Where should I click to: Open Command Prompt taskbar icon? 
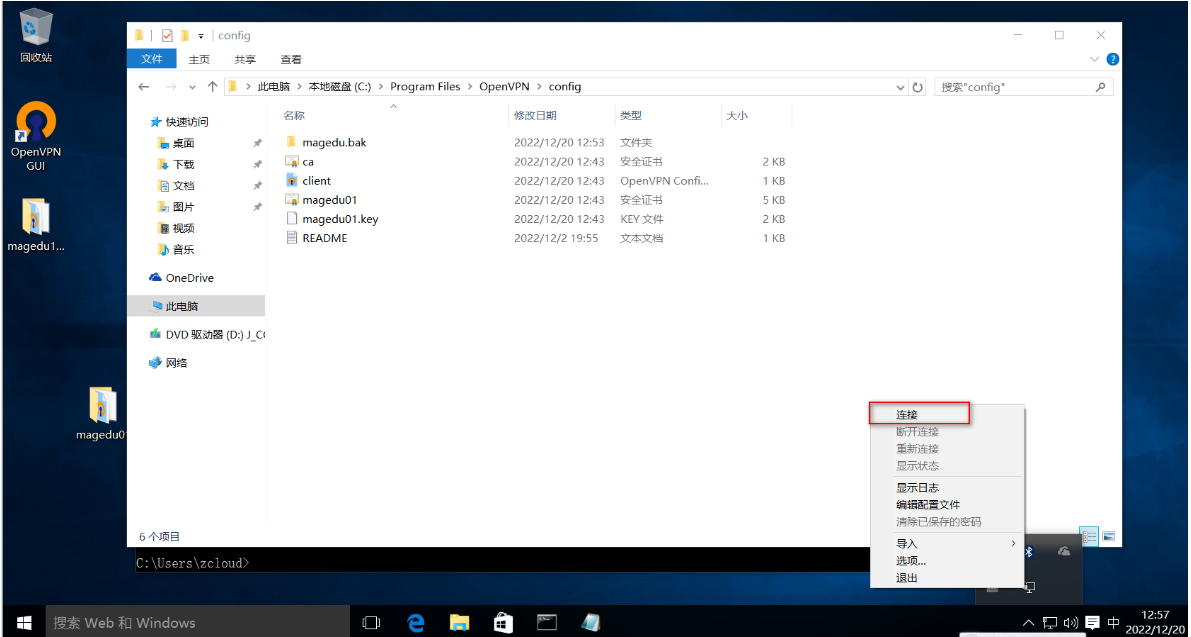click(547, 623)
